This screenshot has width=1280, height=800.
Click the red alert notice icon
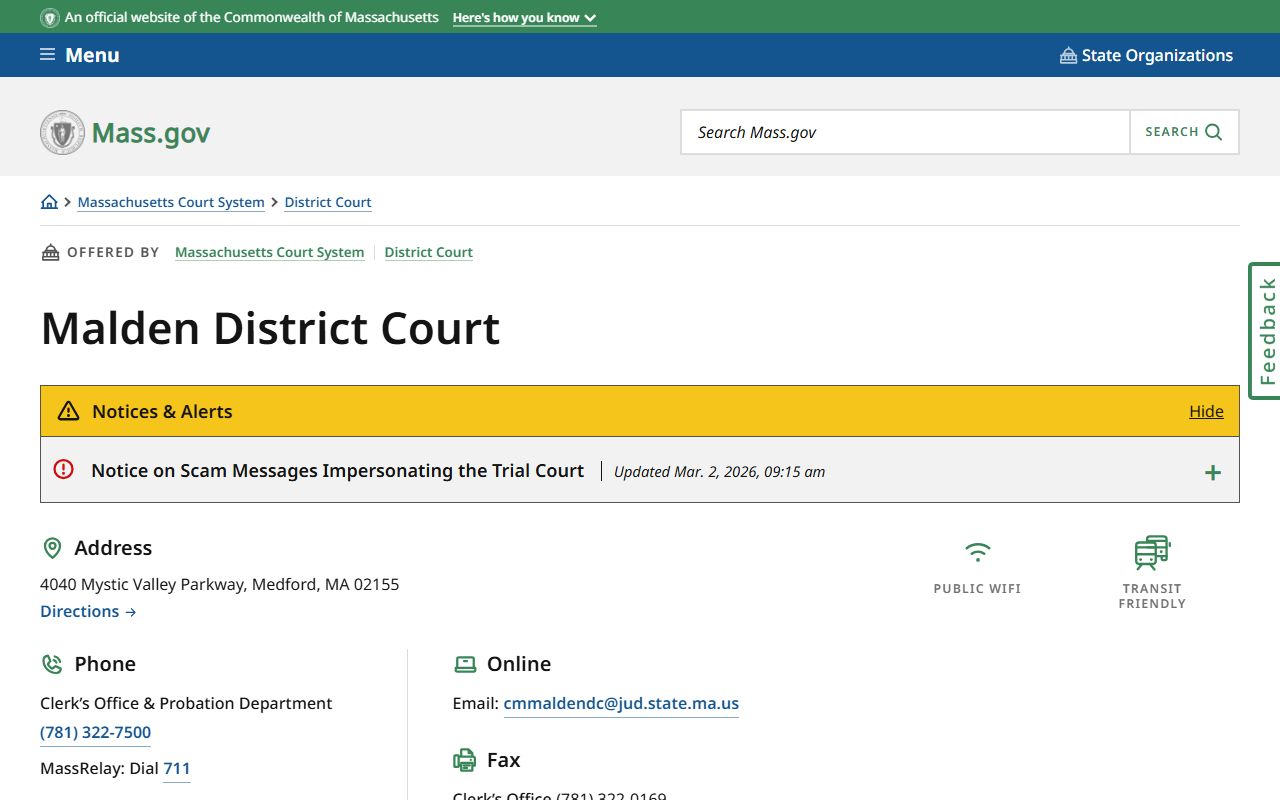point(64,469)
